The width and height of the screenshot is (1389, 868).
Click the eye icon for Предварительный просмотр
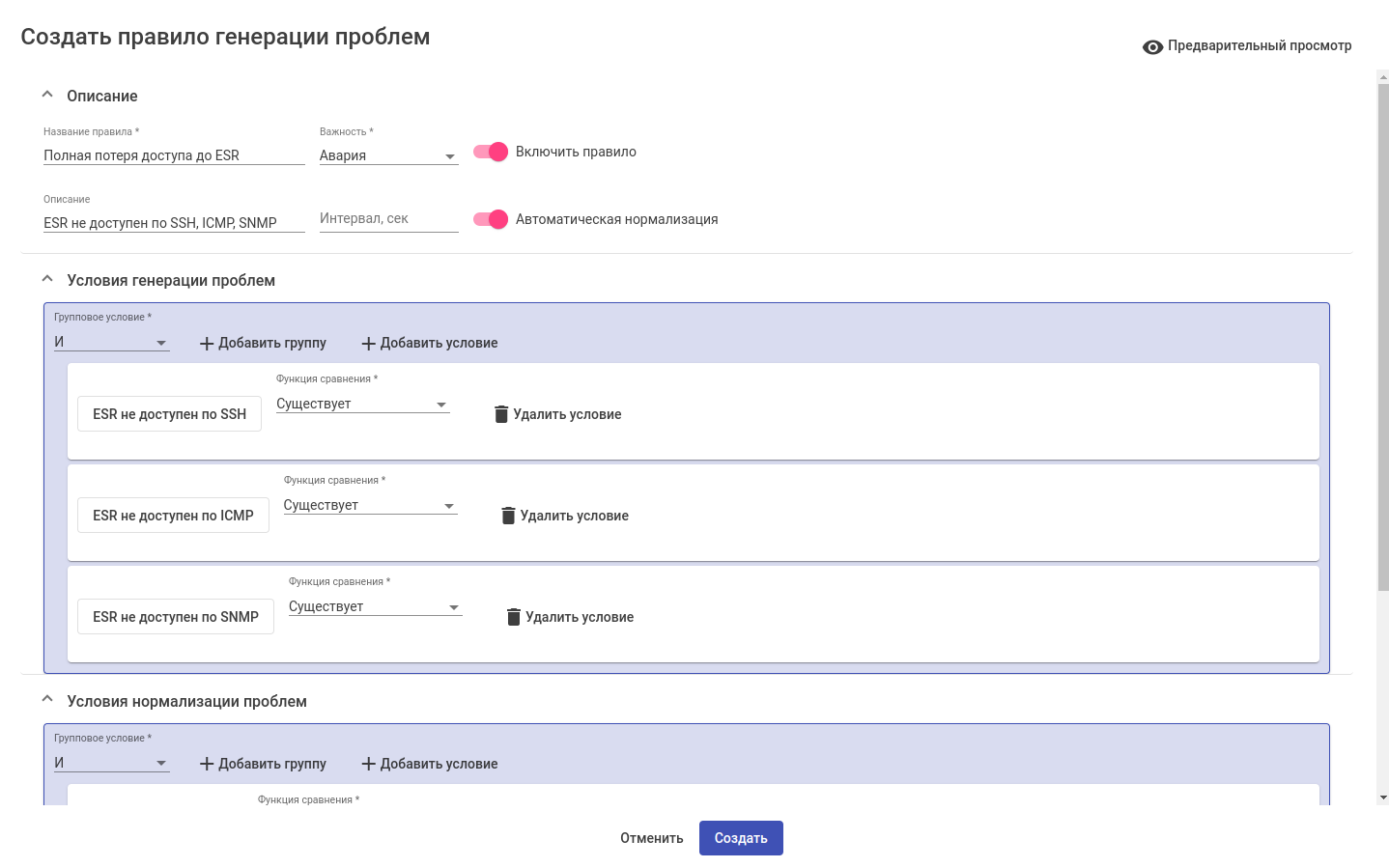(x=1152, y=46)
